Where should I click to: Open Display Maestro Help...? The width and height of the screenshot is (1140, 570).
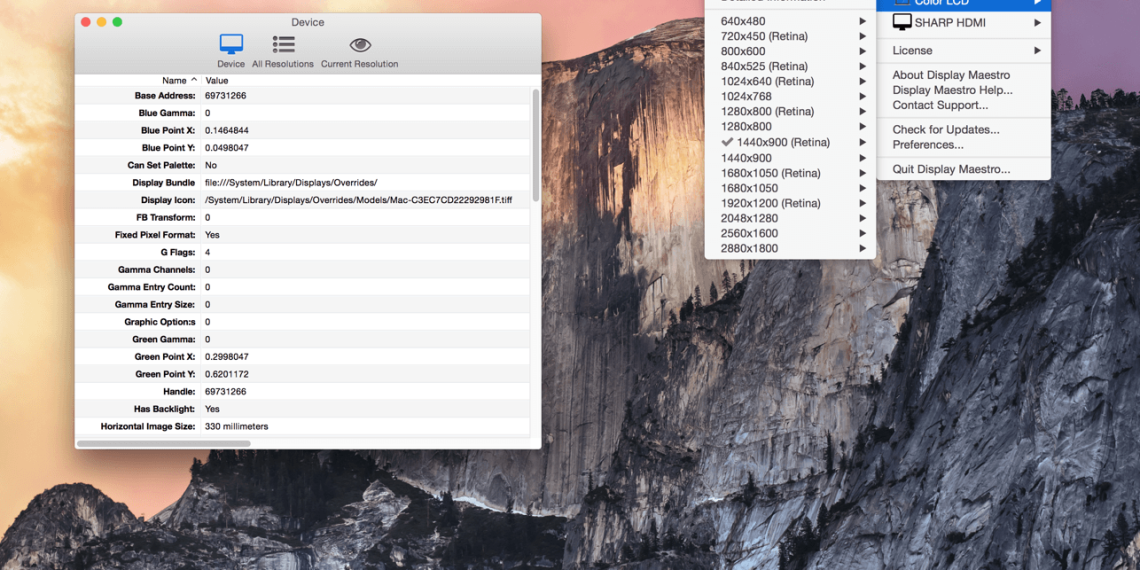(x=952, y=90)
